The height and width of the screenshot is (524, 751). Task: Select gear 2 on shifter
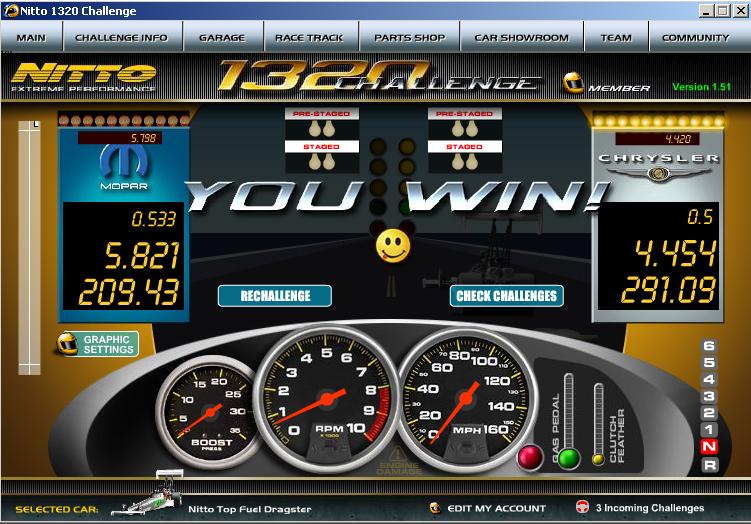tap(709, 413)
